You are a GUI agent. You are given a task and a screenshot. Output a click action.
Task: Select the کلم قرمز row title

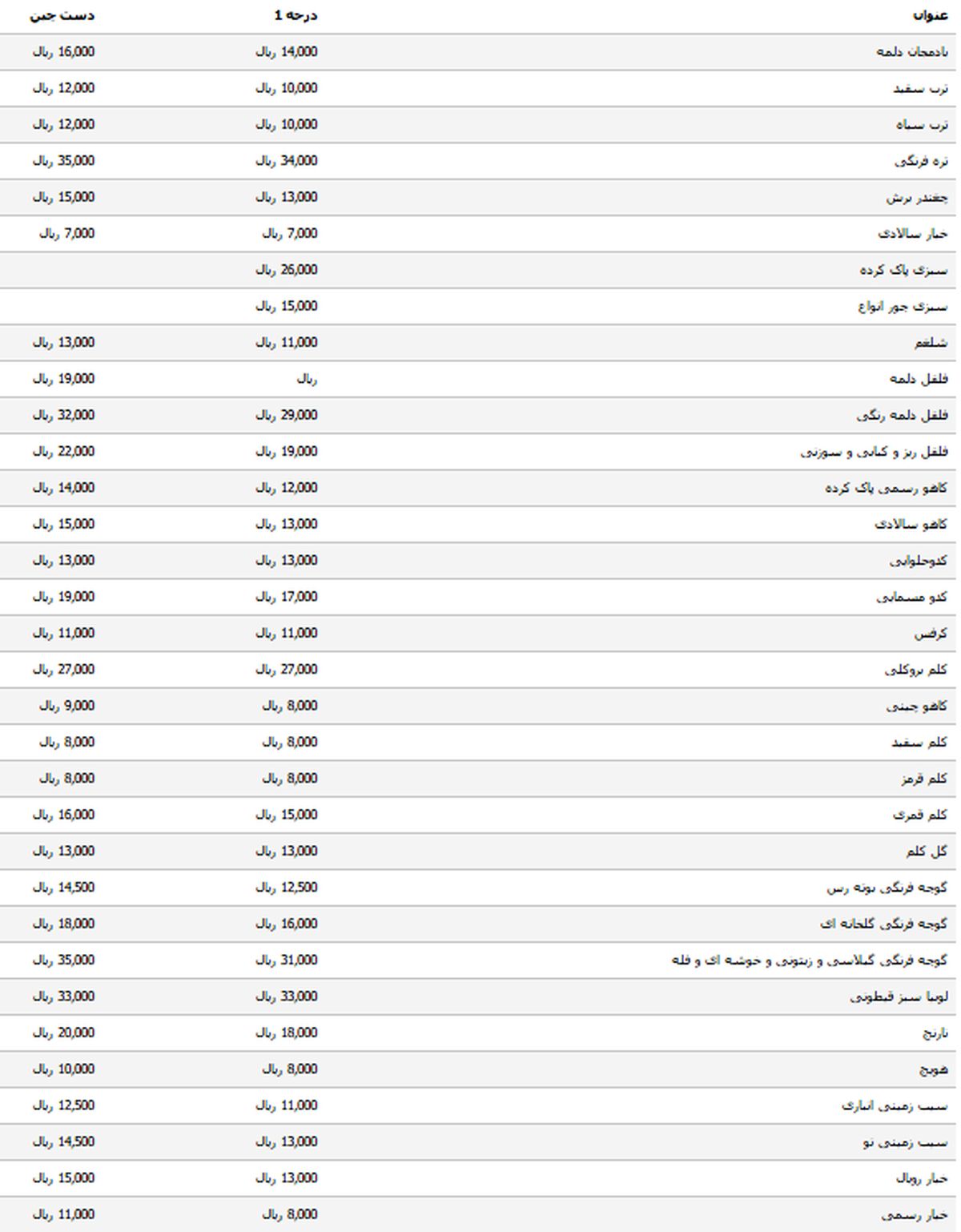click(x=924, y=779)
